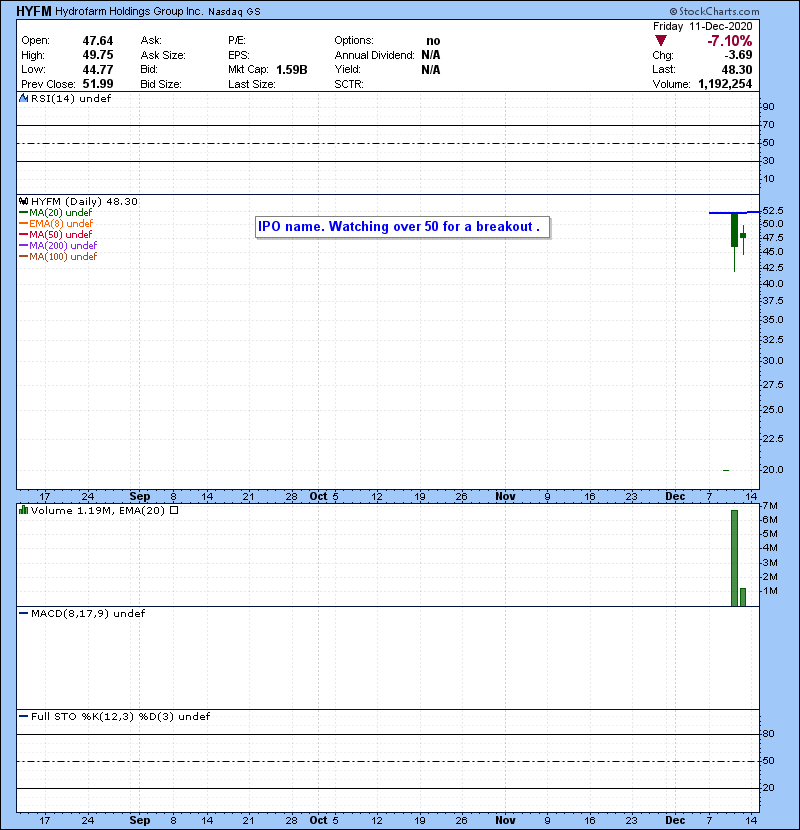Click the small second-day candlestick
This screenshot has height=830, width=800.
pos(743,236)
